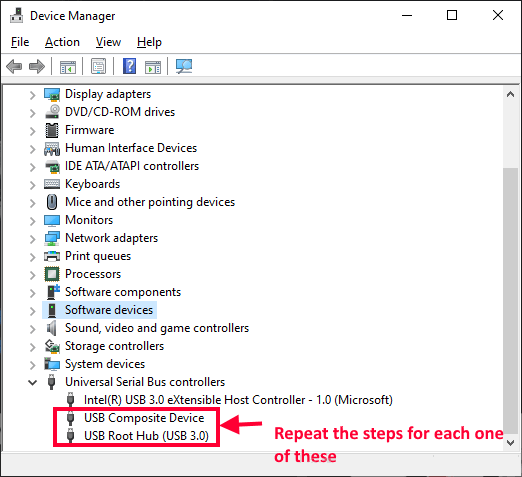Expand the Keyboards node
This screenshot has height=477, width=522.
pyautogui.click(x=32, y=185)
